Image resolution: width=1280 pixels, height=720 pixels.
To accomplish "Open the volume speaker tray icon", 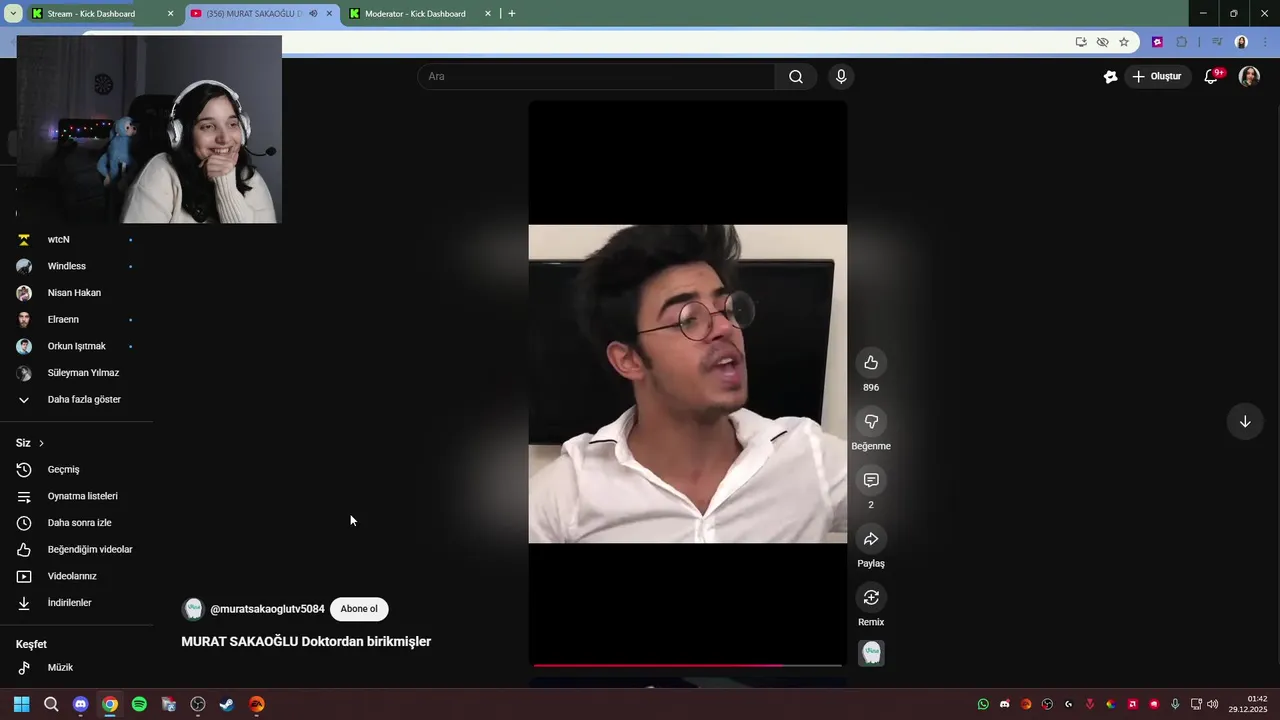I will pos(1212,704).
